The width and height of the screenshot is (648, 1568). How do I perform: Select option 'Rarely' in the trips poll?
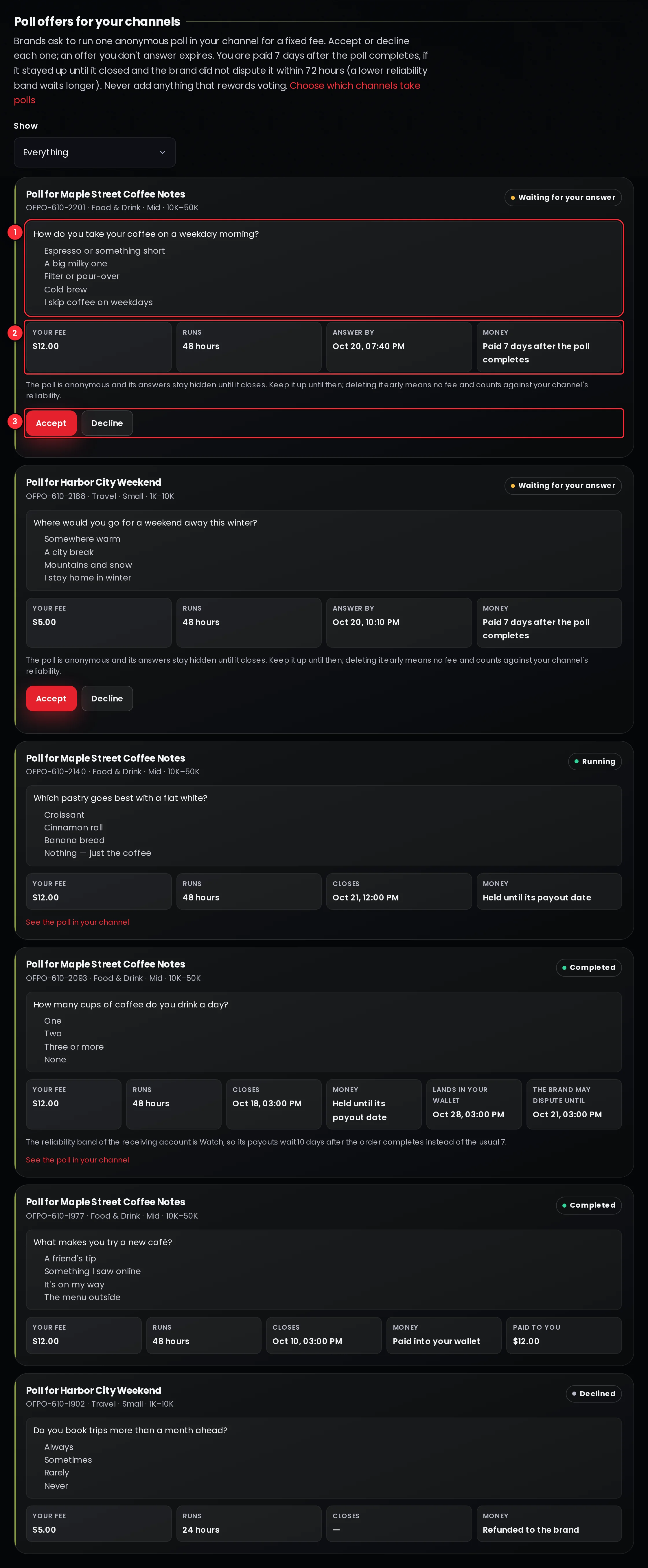click(x=57, y=1473)
